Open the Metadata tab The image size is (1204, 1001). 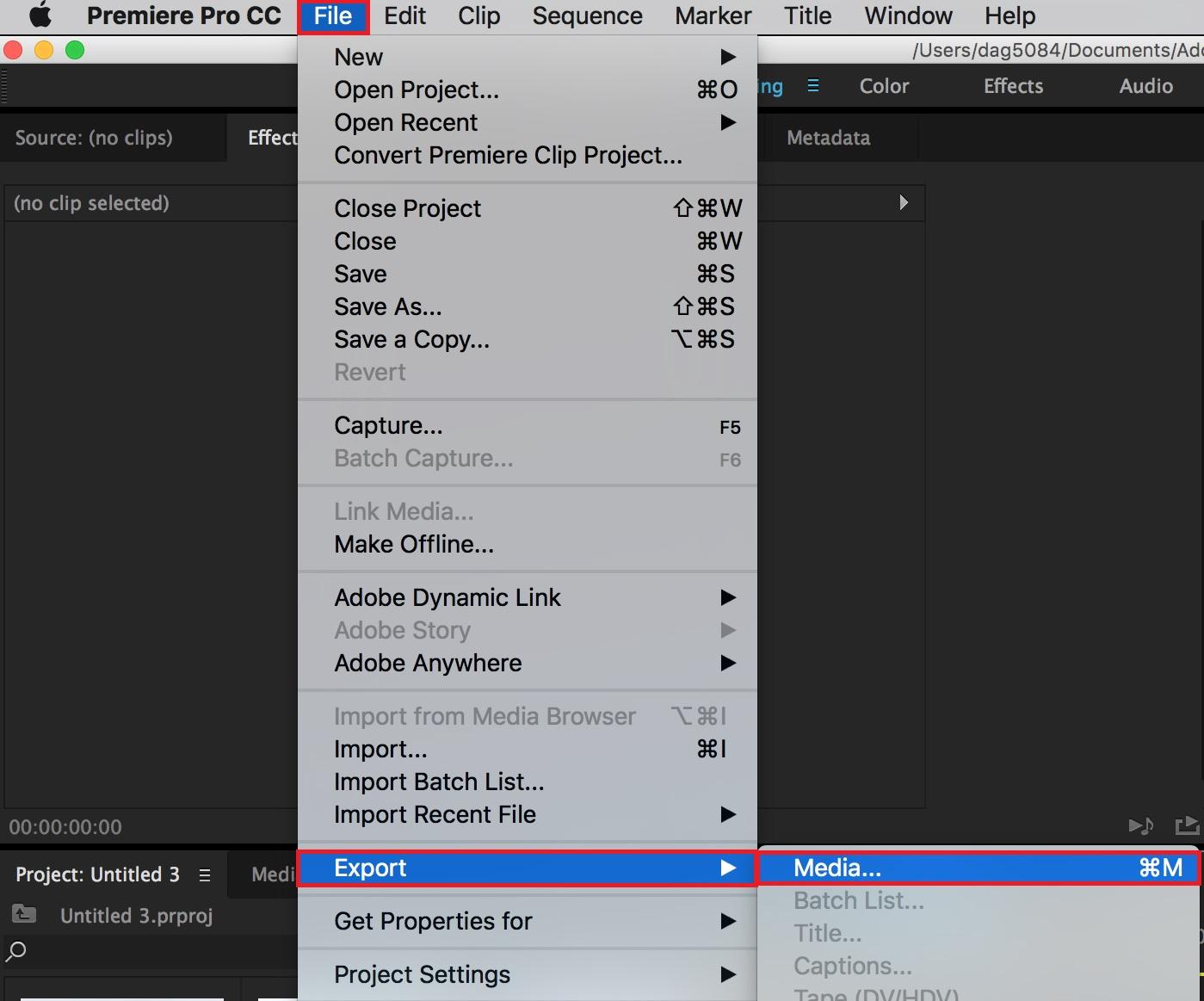(828, 138)
